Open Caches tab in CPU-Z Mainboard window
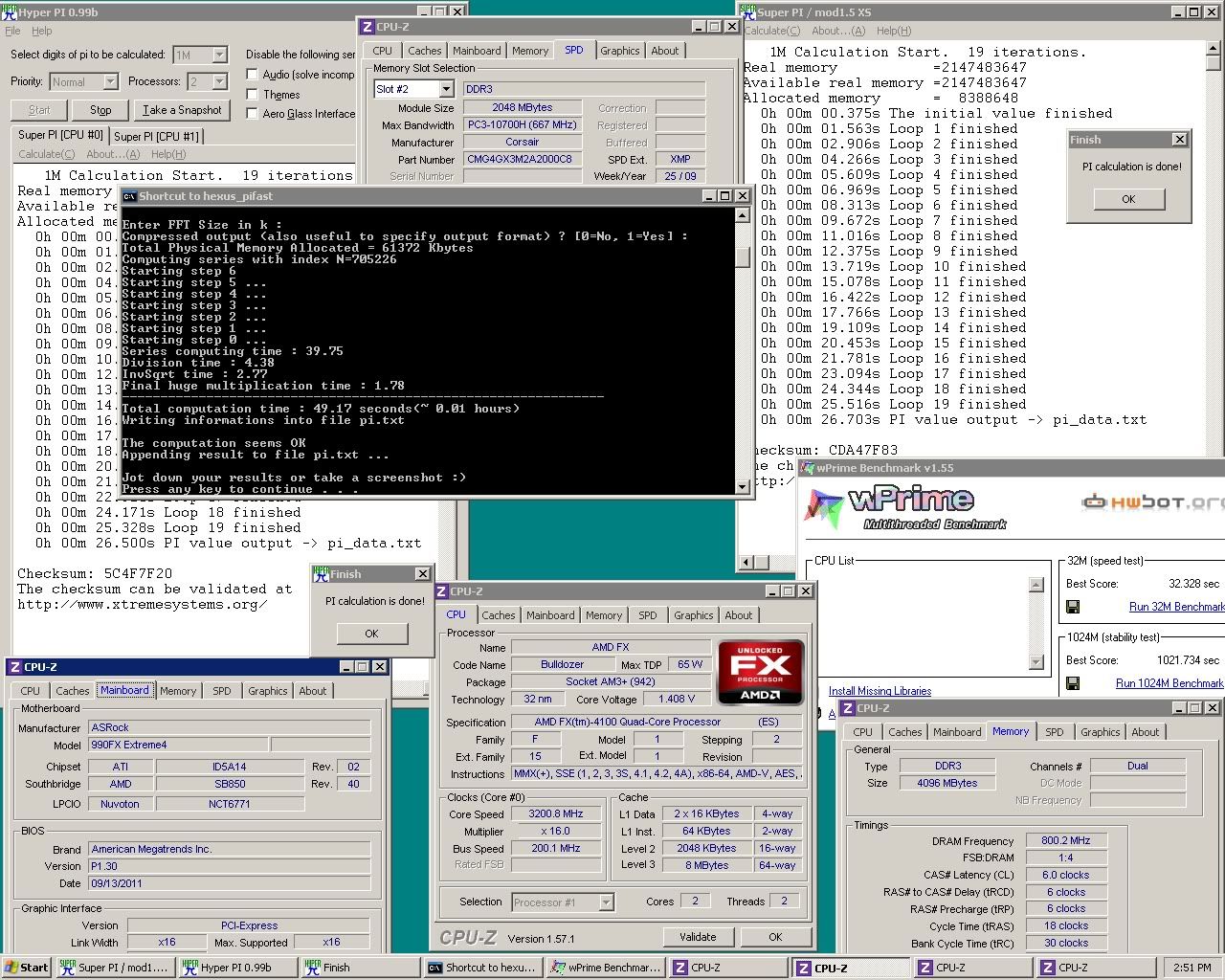The height and width of the screenshot is (980, 1225). [x=72, y=691]
